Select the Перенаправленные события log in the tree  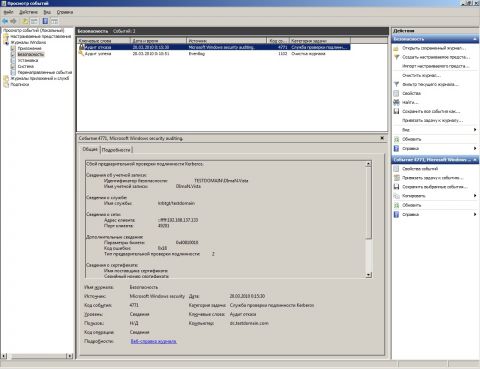point(45,72)
